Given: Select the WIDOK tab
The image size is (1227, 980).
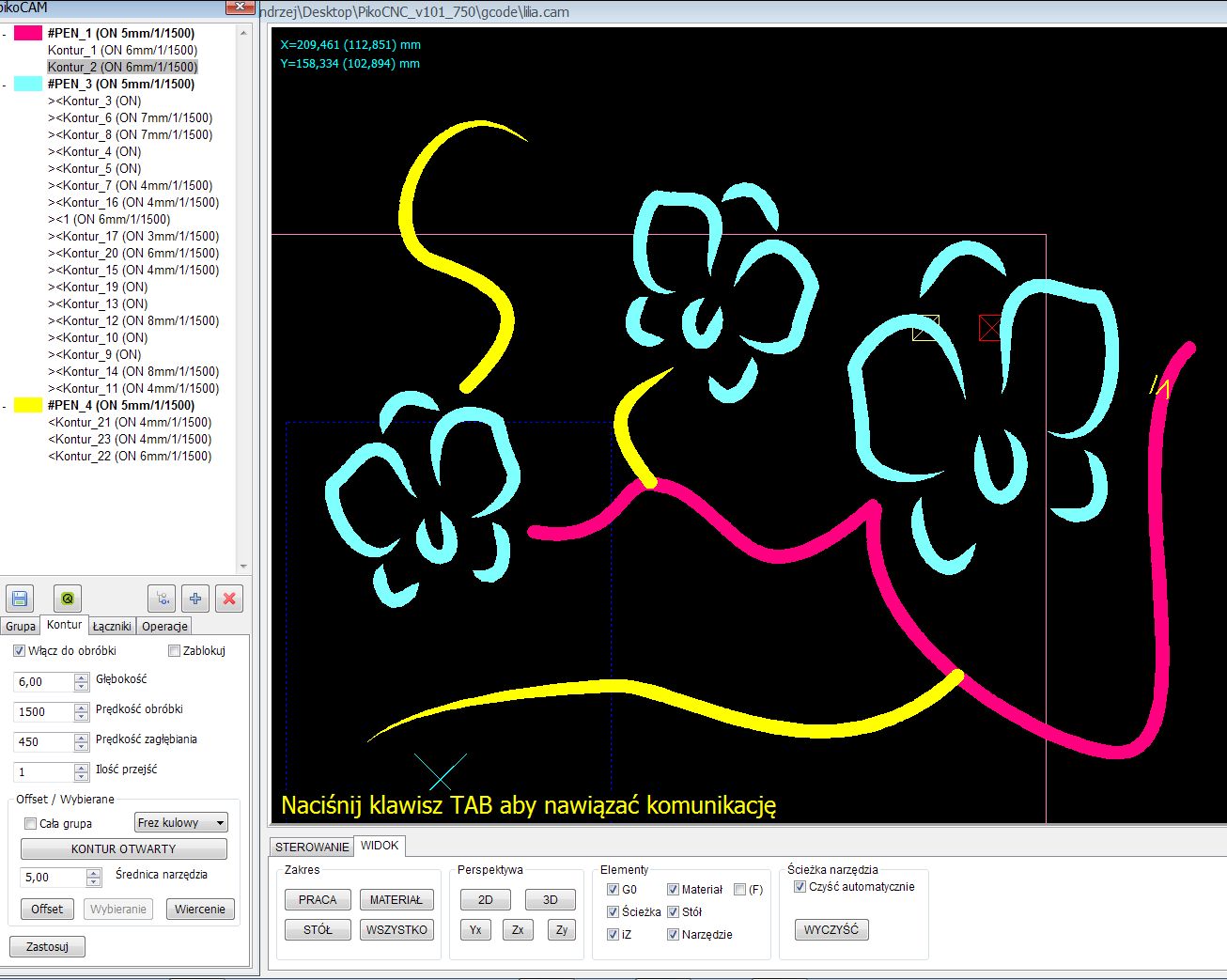Looking at the screenshot, I should tap(380, 845).
